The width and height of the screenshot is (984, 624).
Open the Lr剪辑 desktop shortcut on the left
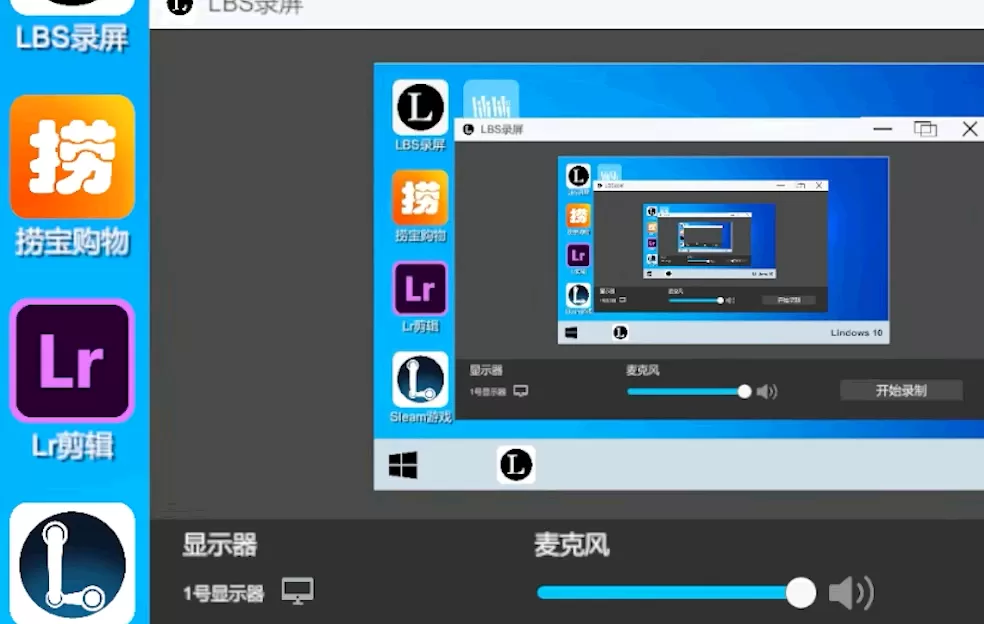[x=72, y=360]
